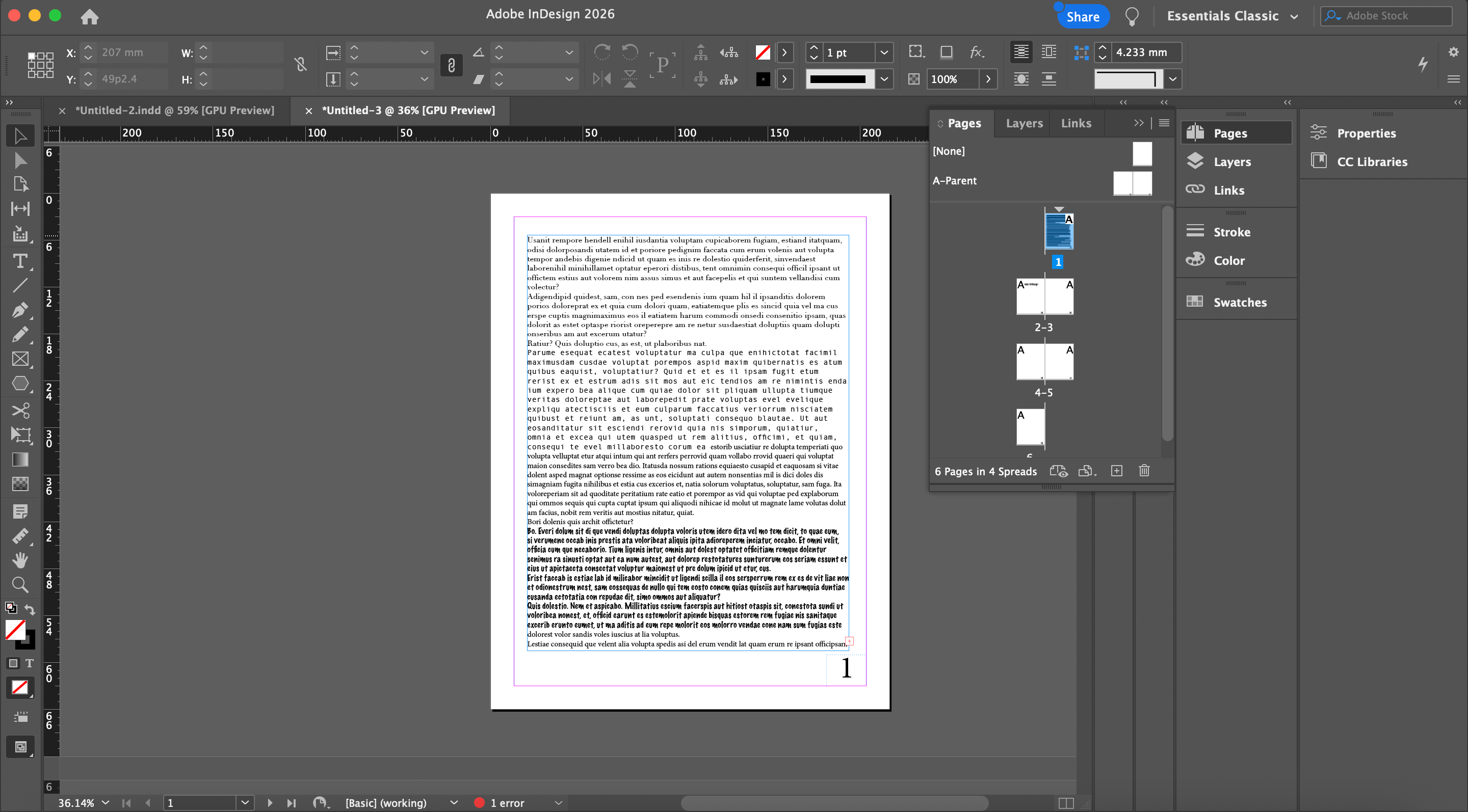This screenshot has width=1468, height=812.
Task: Pick the Scissors tool
Action: tap(20, 410)
